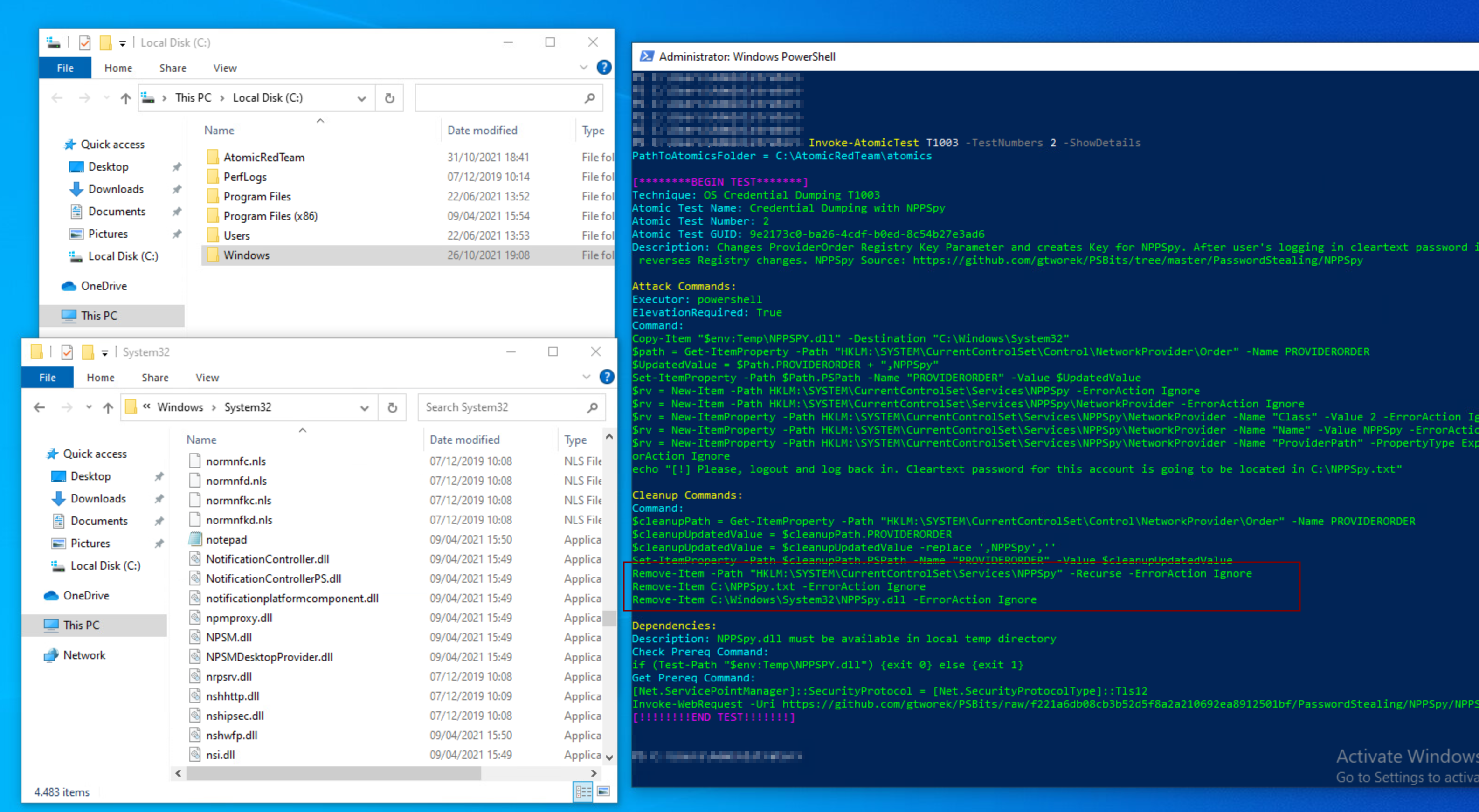This screenshot has height=812, width=1479.
Task: Select the AtomicRedTeam folder
Action: pos(263,157)
